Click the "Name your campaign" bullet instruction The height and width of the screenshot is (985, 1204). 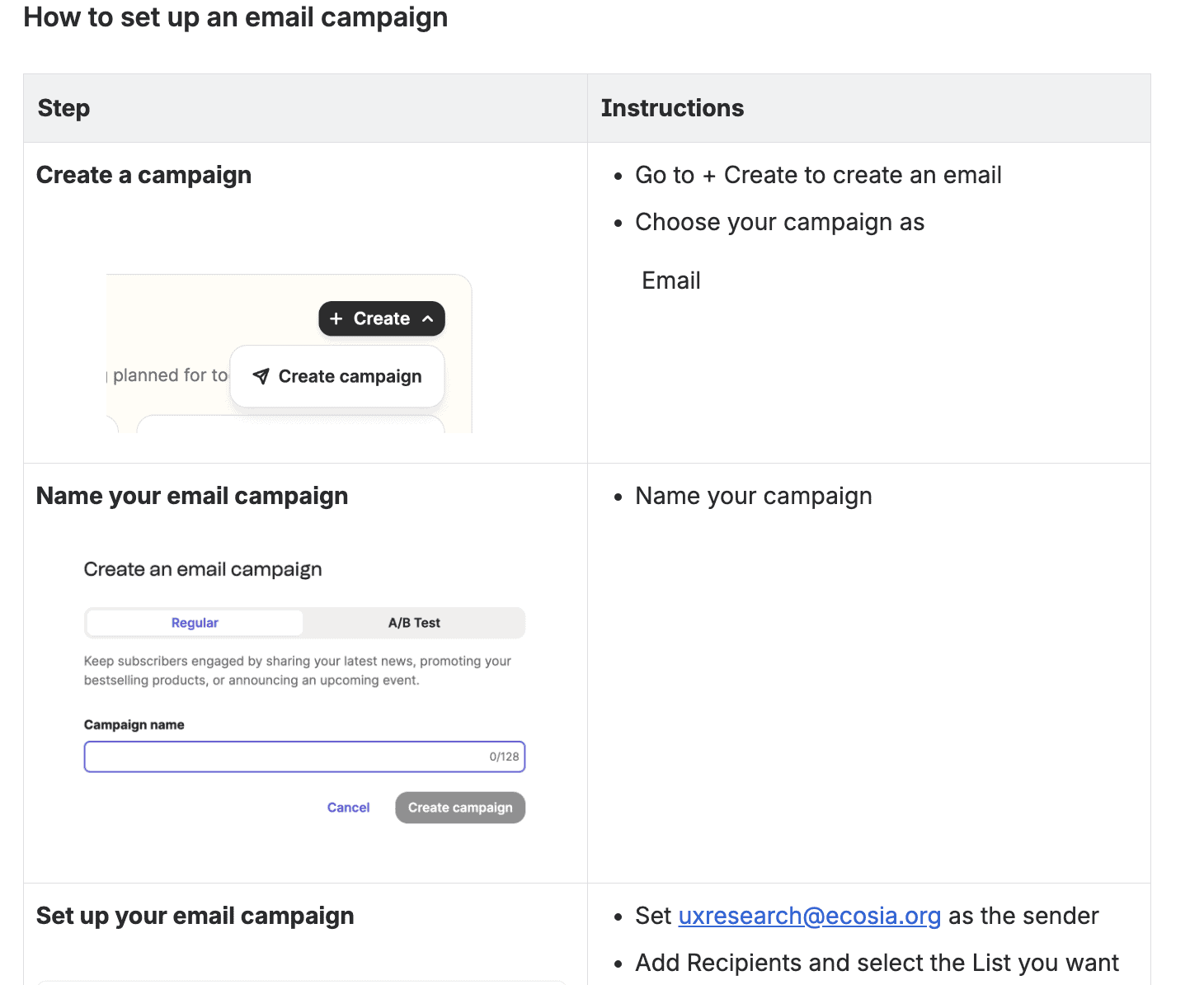click(x=753, y=496)
